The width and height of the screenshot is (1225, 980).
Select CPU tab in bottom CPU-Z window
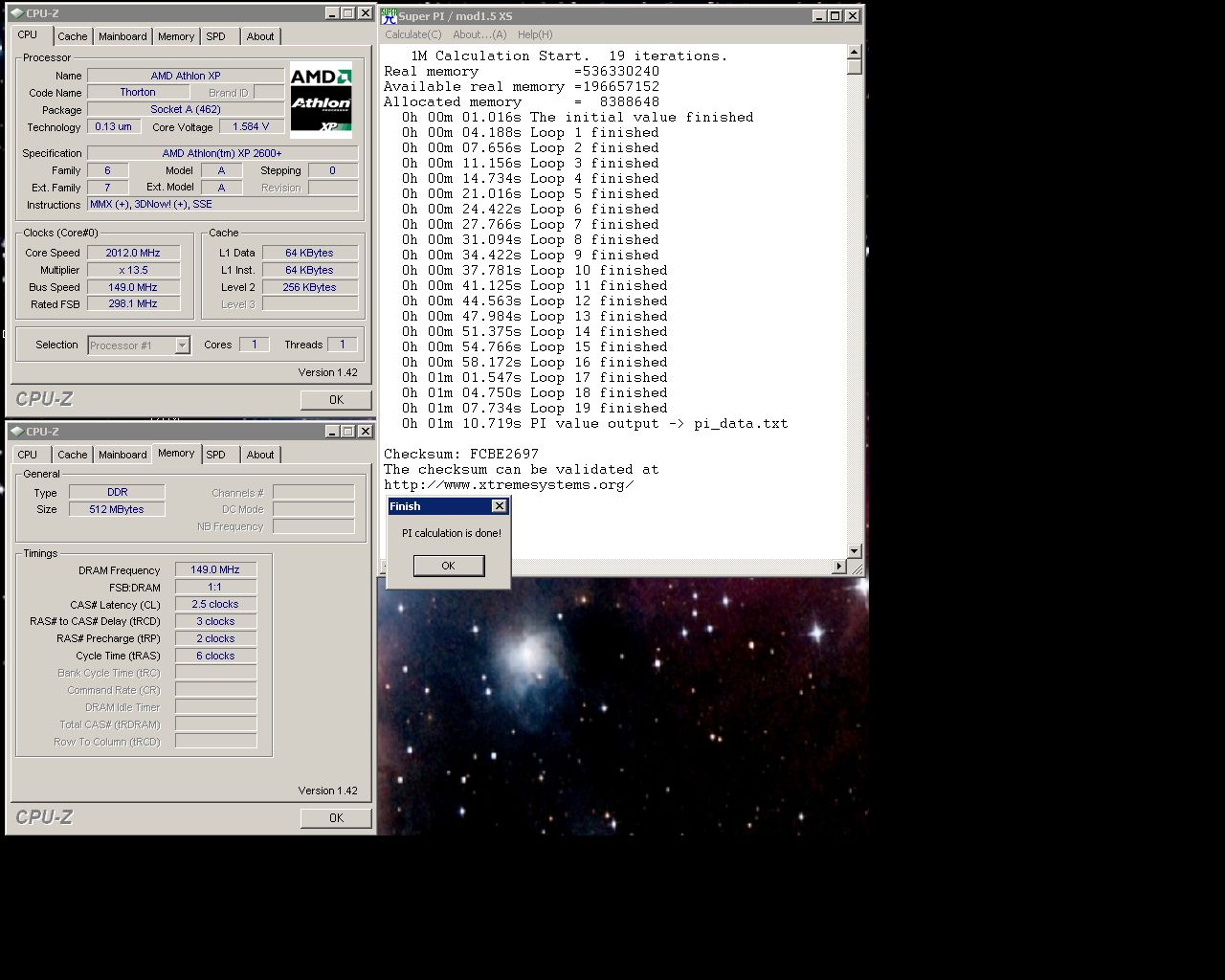coord(28,455)
